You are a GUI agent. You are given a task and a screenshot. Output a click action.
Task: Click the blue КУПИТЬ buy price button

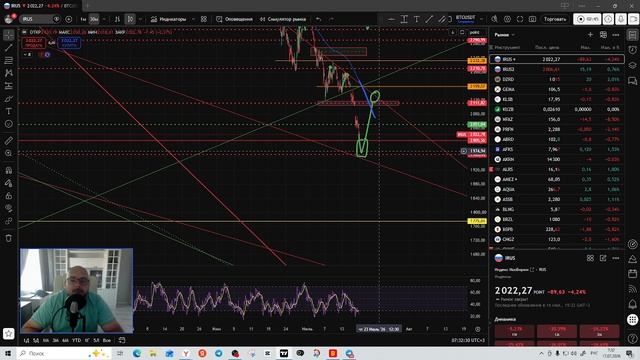pyautogui.click(x=69, y=42)
